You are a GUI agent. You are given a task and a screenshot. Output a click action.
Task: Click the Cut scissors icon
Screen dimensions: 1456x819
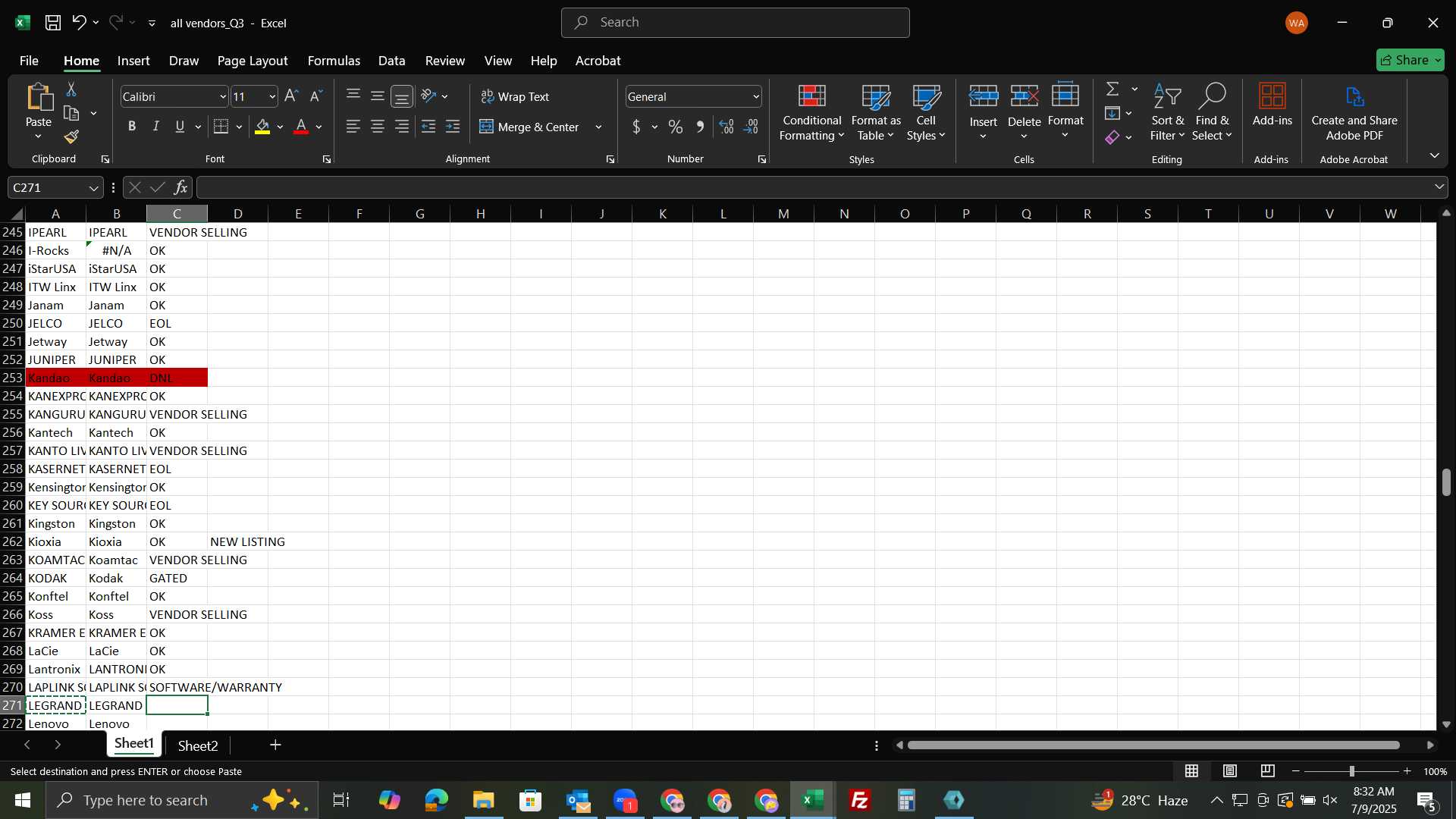point(71,89)
